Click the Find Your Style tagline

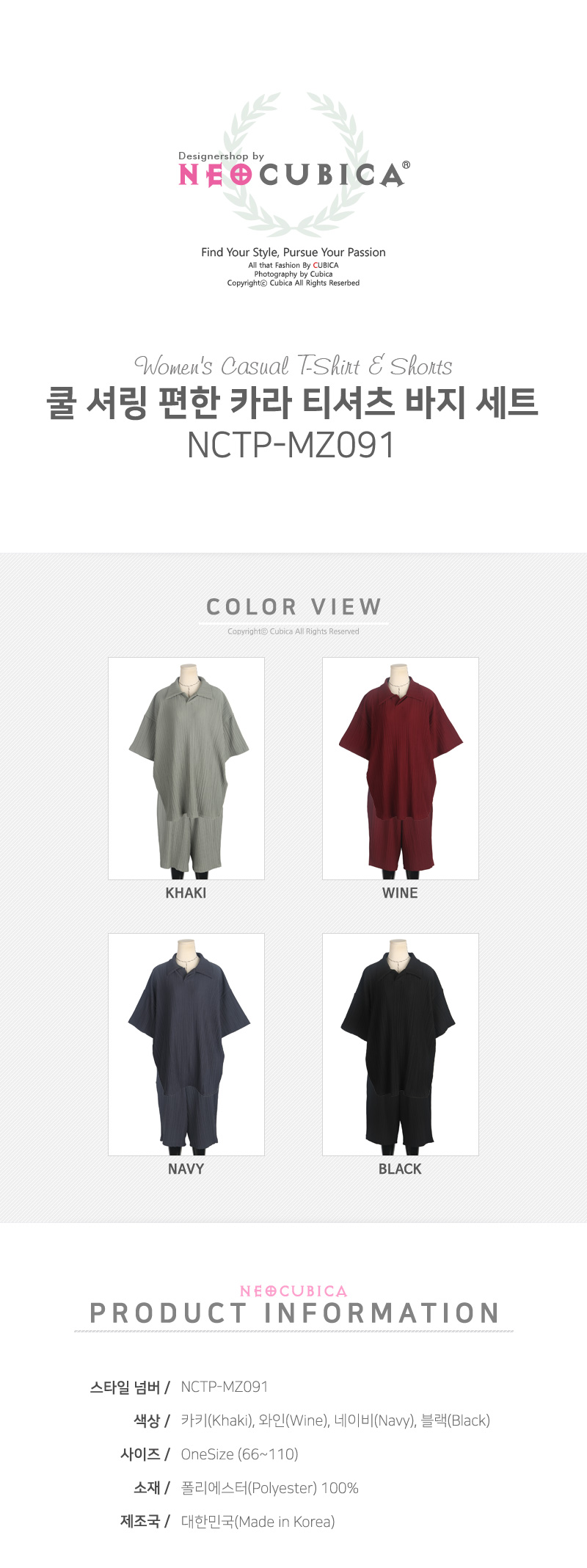[x=293, y=252]
